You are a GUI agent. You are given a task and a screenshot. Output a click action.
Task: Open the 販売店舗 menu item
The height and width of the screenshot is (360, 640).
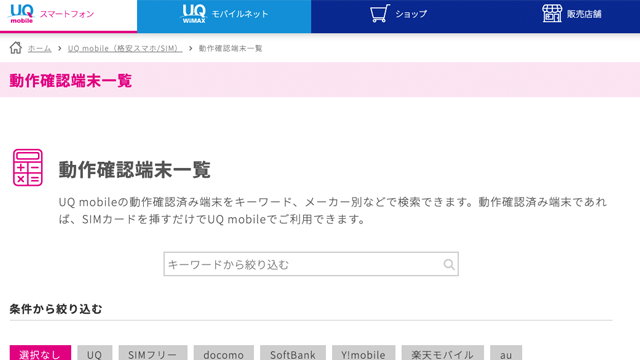tap(571, 14)
